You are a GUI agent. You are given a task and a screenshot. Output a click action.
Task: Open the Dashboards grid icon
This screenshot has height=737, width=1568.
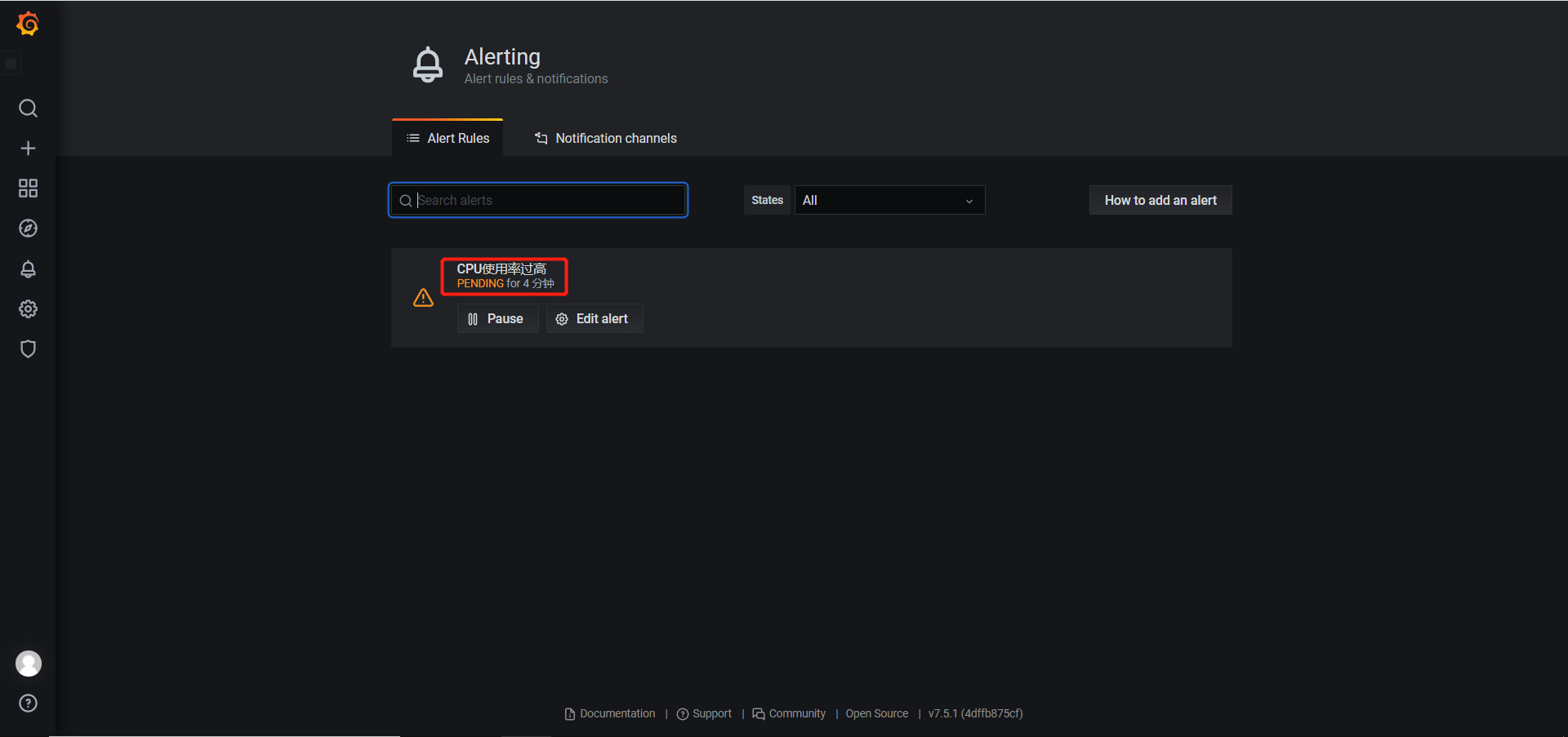point(28,189)
